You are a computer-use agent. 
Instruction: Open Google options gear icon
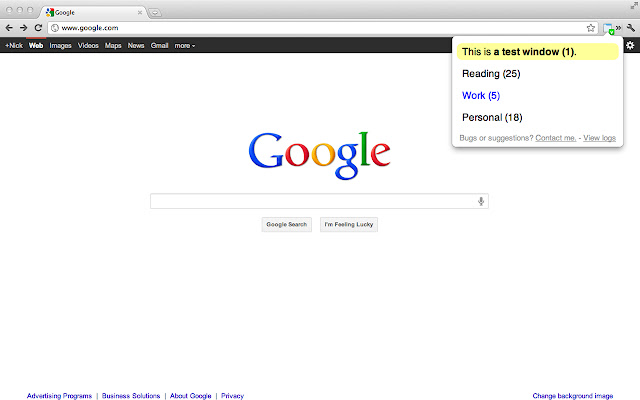pyautogui.click(x=630, y=45)
